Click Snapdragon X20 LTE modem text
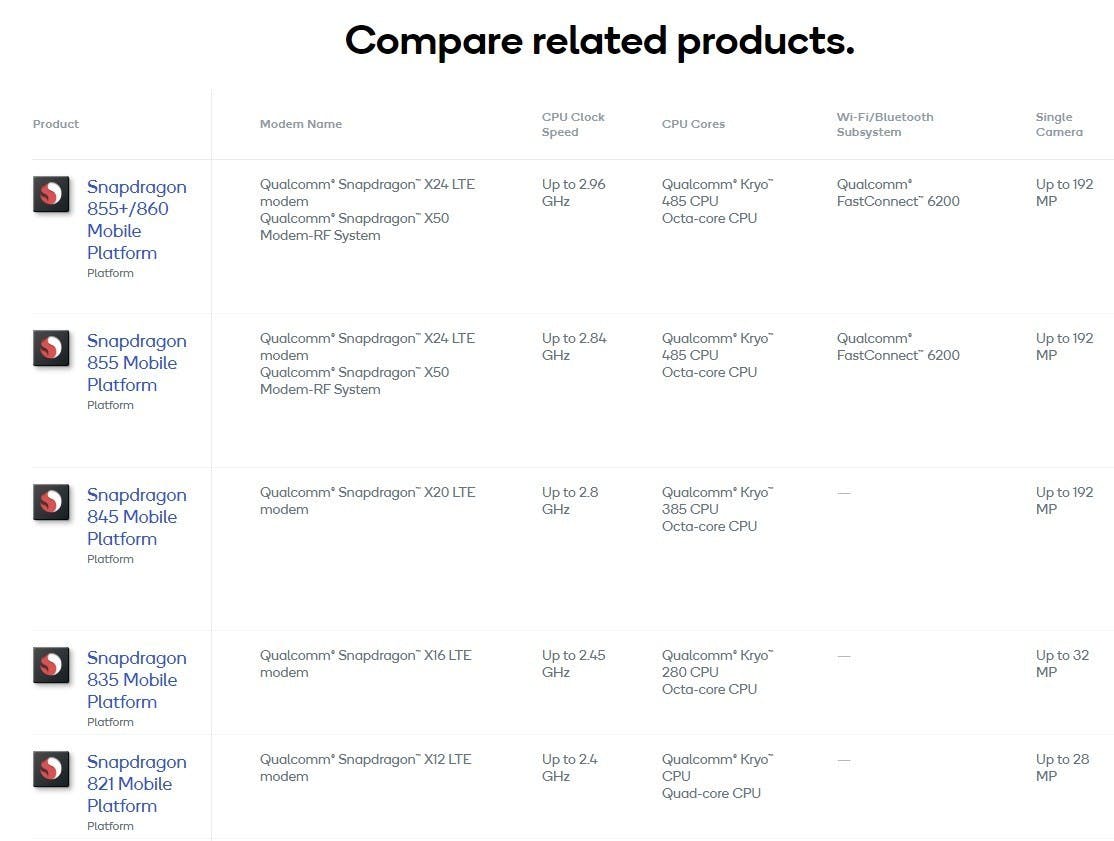The width and height of the screenshot is (1114, 841). 367,501
